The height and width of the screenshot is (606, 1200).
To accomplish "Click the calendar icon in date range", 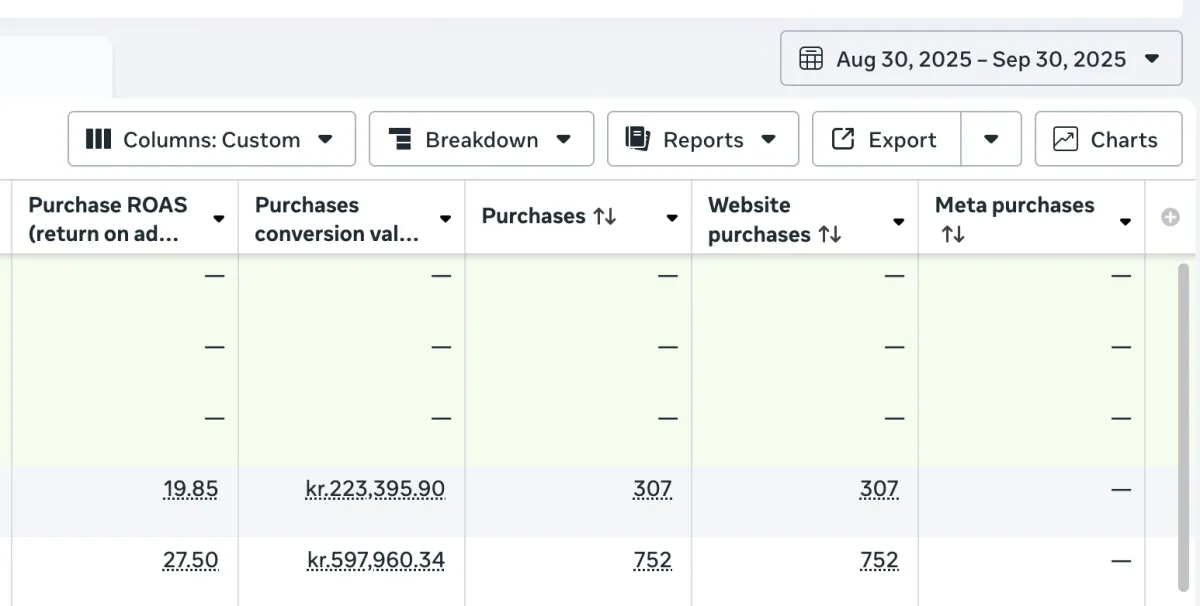I will click(811, 59).
